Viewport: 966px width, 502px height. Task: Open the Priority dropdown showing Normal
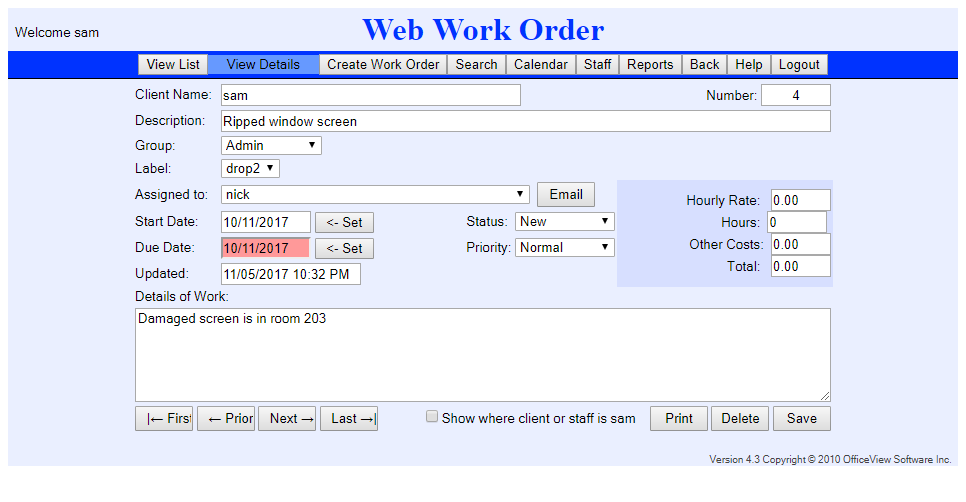(x=565, y=247)
